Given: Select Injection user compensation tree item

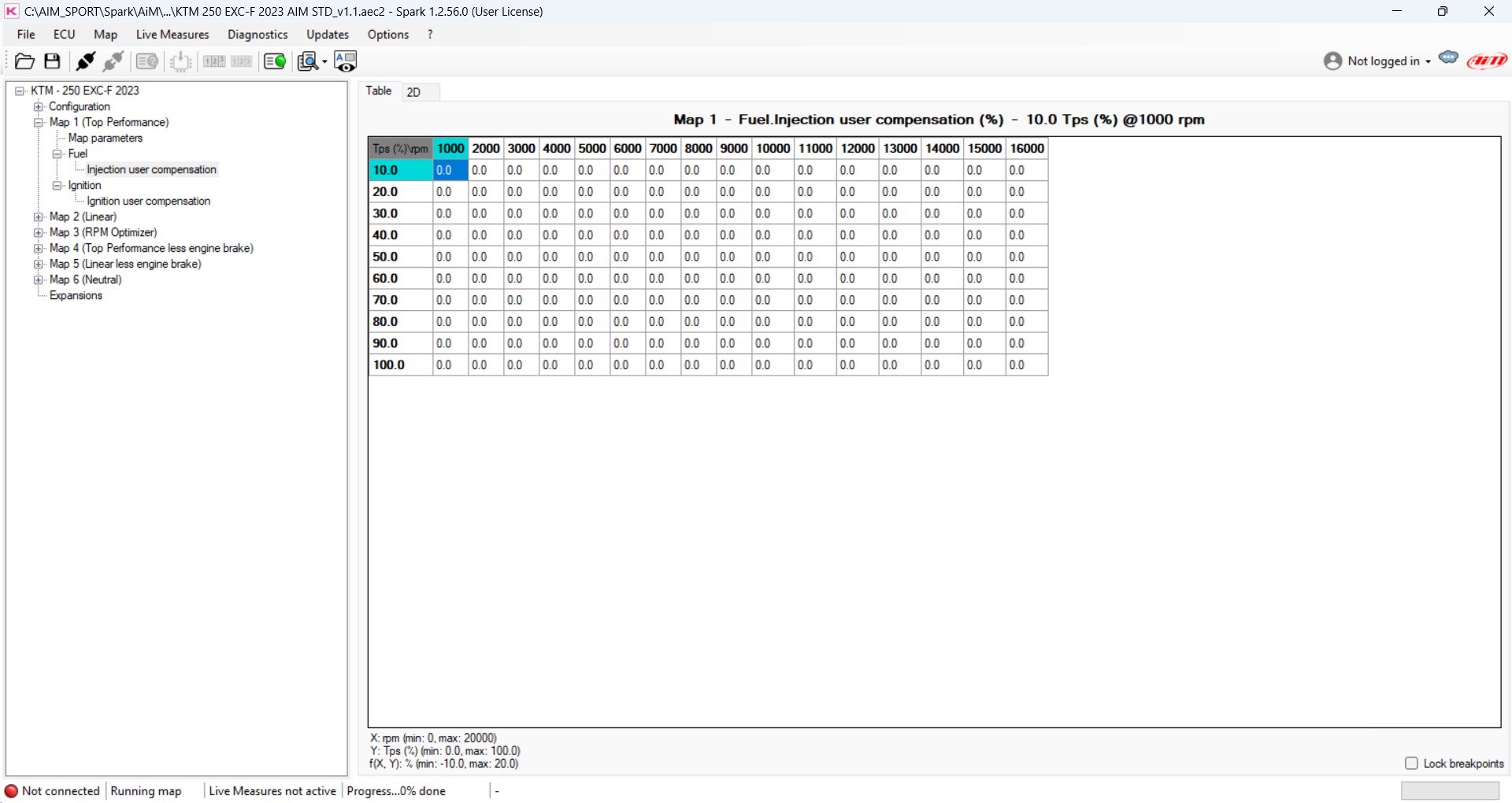Looking at the screenshot, I should point(151,170).
